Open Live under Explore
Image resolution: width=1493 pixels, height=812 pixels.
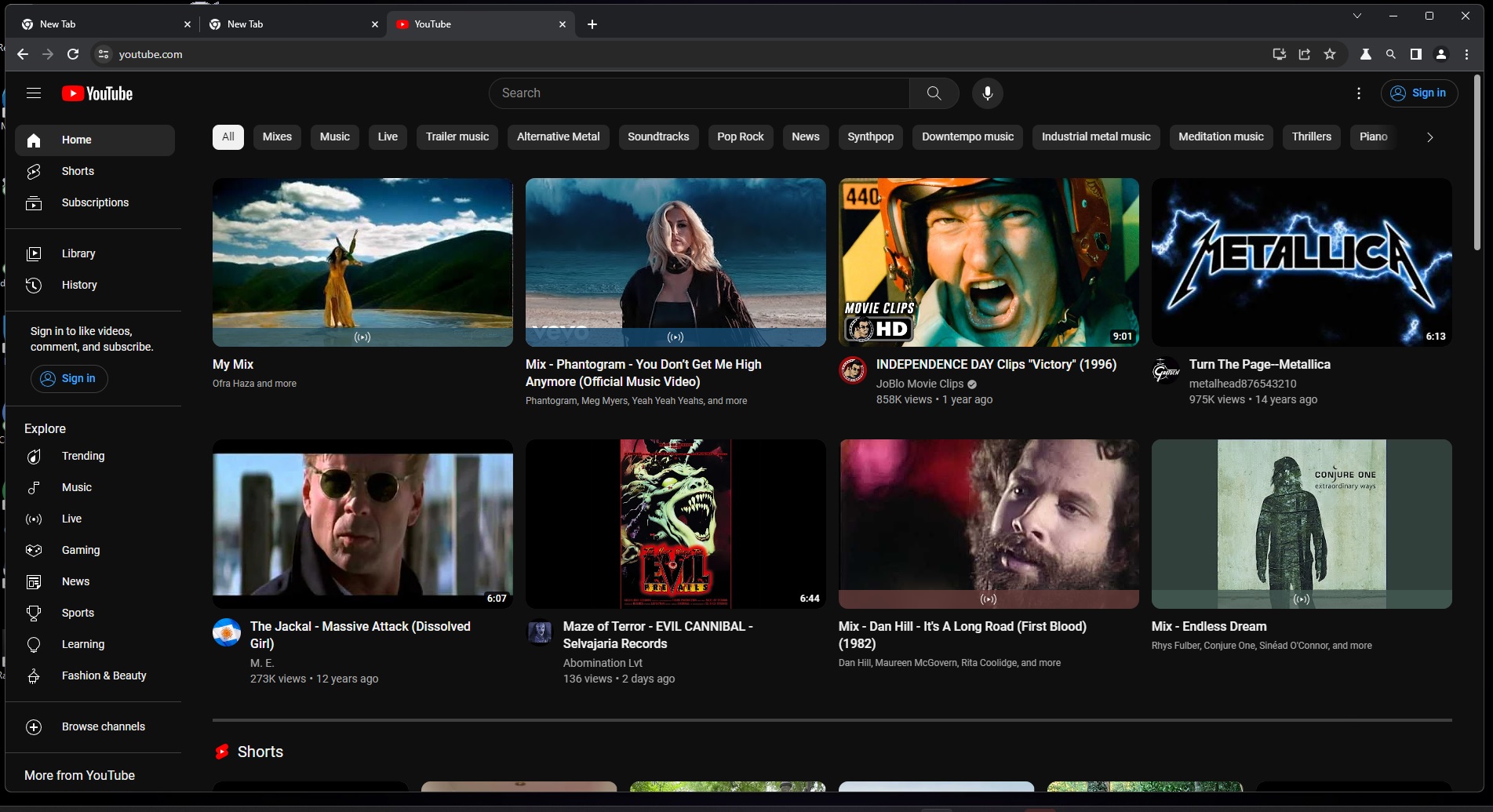click(x=95, y=519)
